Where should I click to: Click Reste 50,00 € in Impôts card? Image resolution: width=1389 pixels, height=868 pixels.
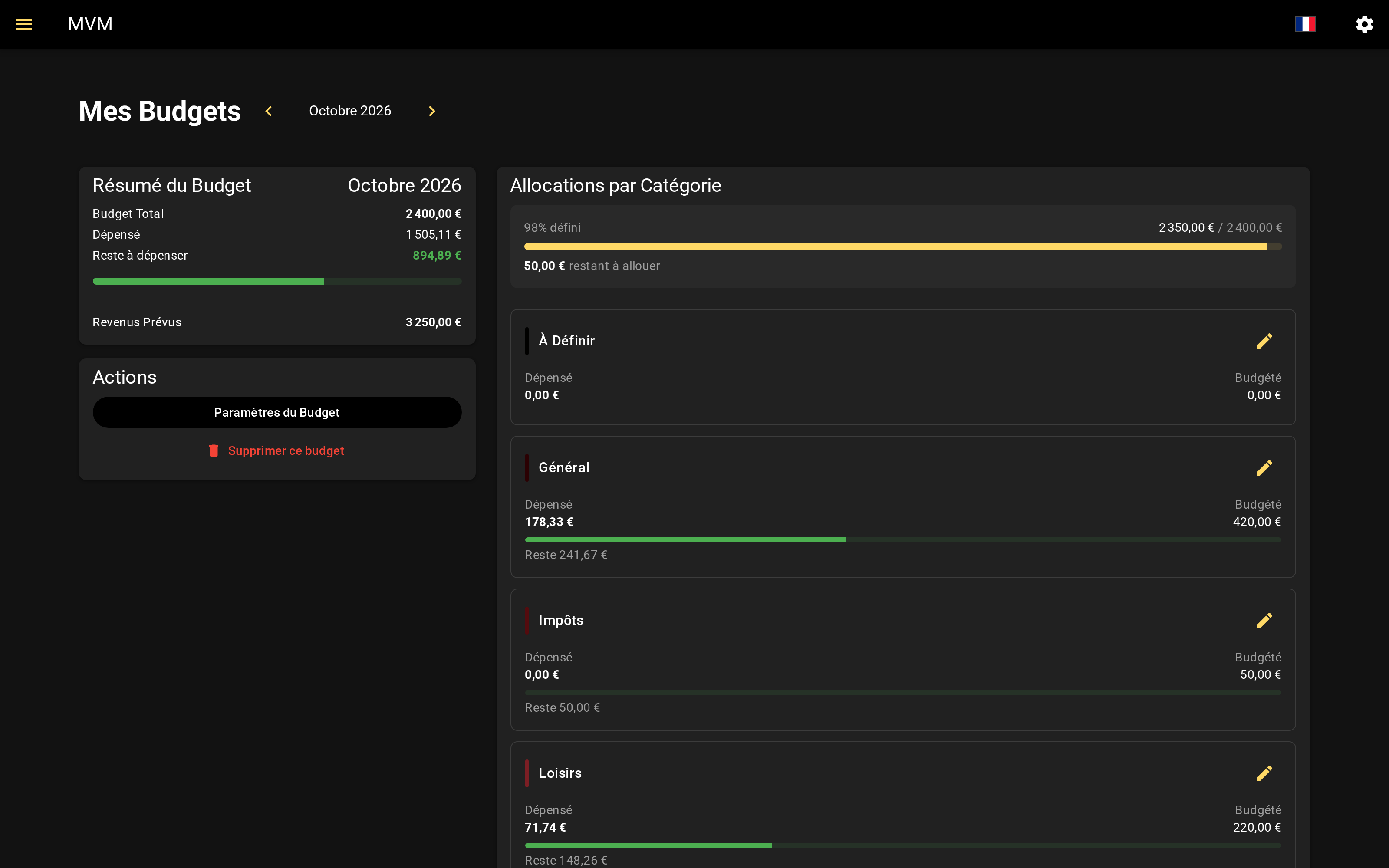tap(563, 707)
